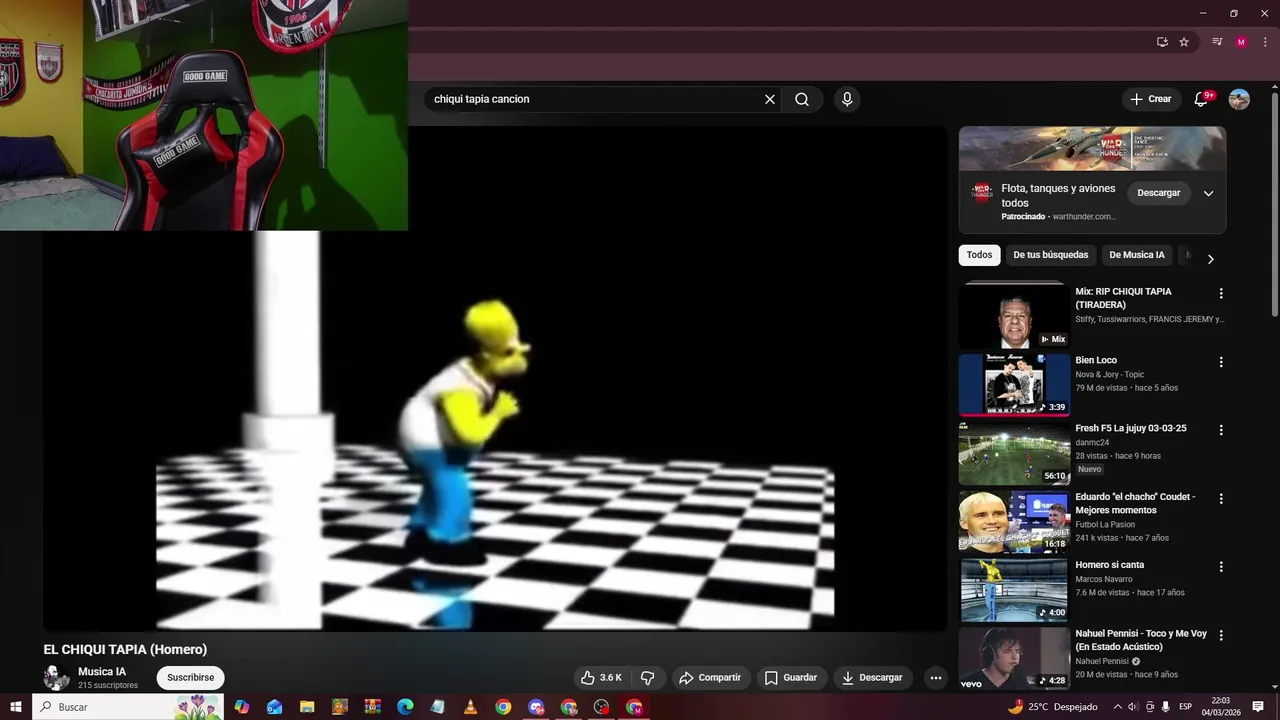Viewport: 1280px width, 720px height.
Task: Launch VLC from the taskbar
Action: point(470,707)
